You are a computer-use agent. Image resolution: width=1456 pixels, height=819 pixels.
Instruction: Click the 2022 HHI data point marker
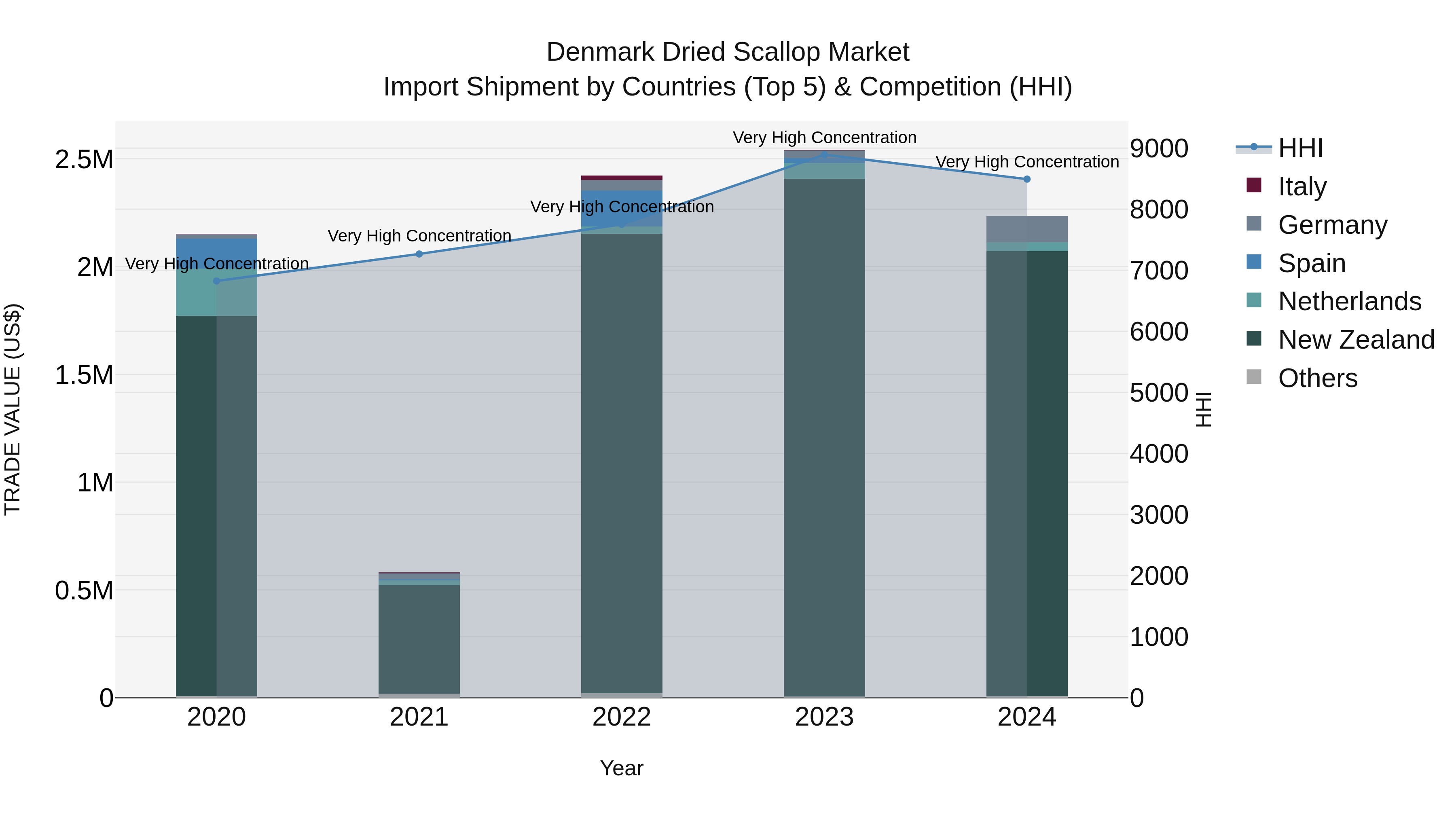coord(622,225)
